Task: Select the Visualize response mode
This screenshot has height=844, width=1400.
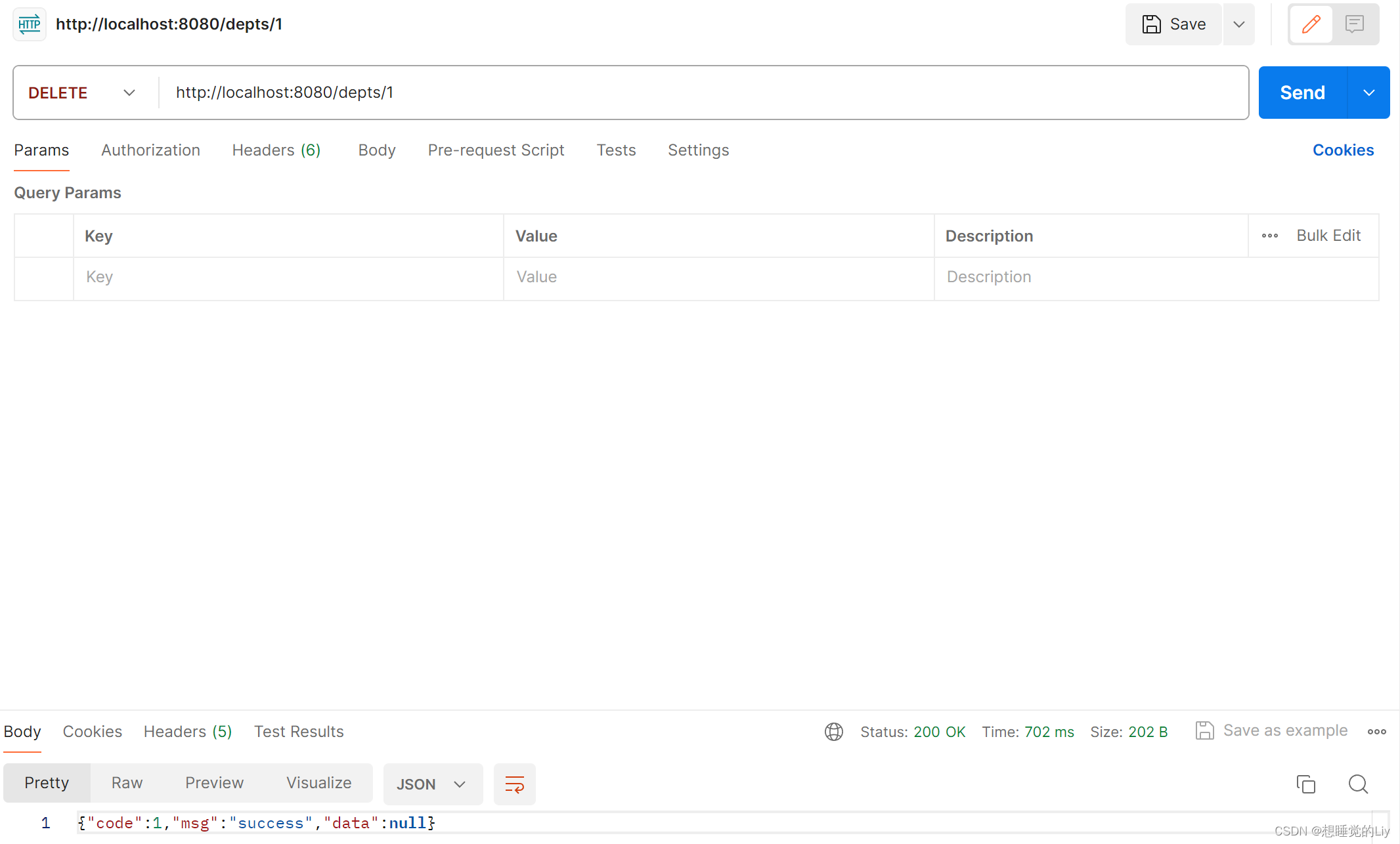Action: [318, 782]
